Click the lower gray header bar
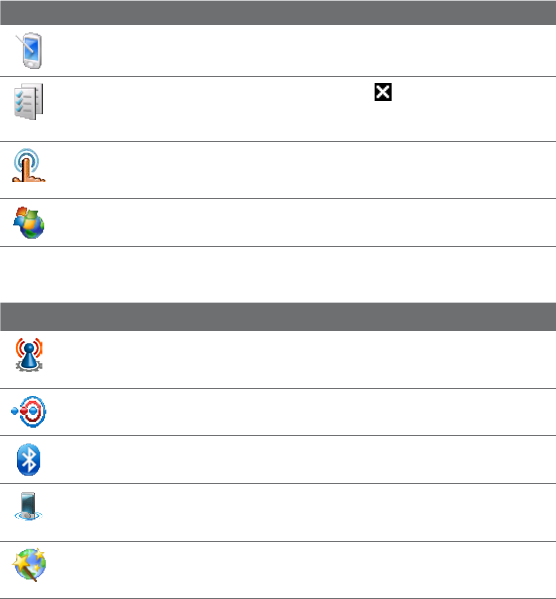Image resolution: width=556 pixels, height=599 pixels. pyautogui.click(x=278, y=317)
